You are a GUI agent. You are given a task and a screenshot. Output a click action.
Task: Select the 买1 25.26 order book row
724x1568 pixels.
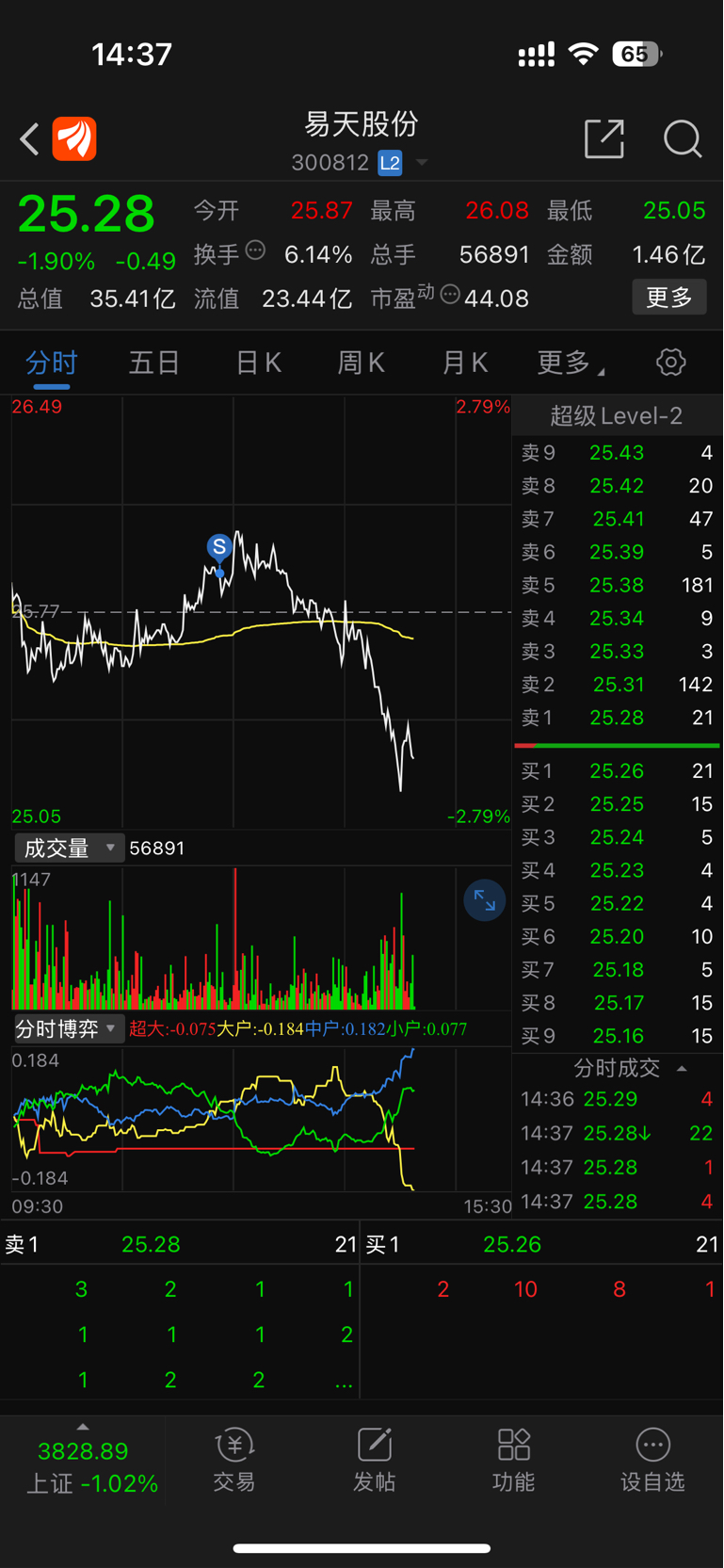(617, 771)
